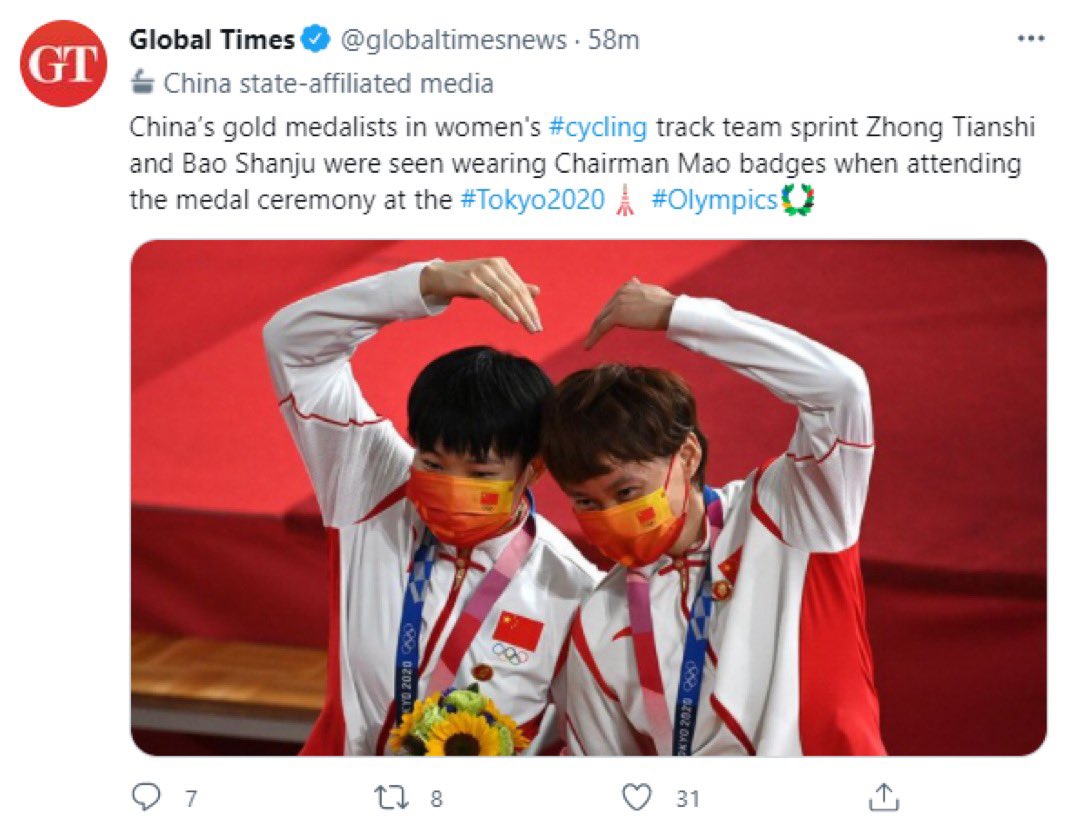Open the three-dot more options menu
The width and height of the screenshot is (1074, 836).
pos(1031,39)
